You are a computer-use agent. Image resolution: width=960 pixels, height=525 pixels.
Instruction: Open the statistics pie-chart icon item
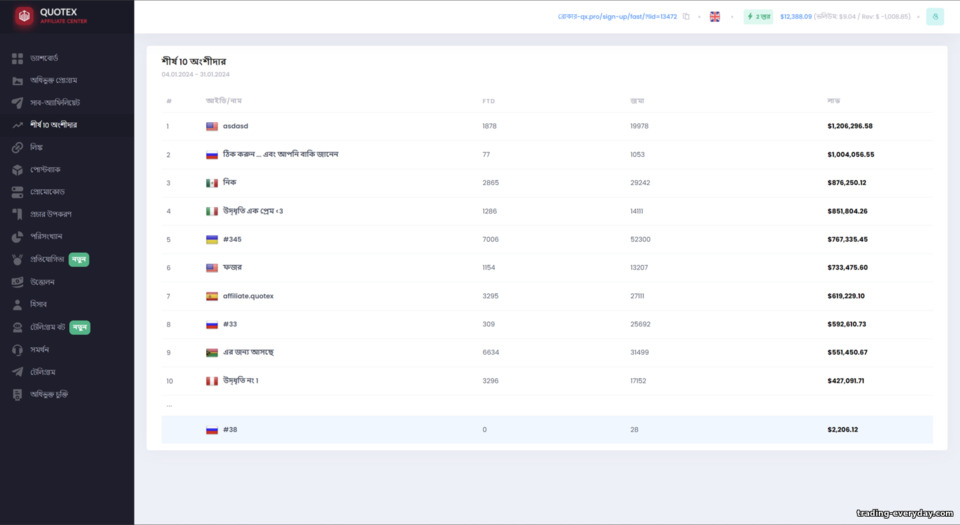pyautogui.click(x=17, y=237)
